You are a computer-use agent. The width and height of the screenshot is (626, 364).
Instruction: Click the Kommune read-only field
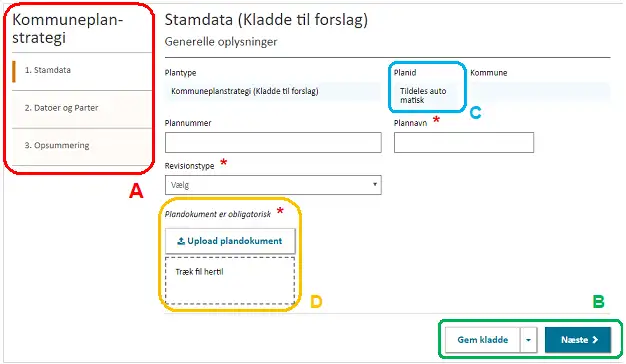coord(540,92)
